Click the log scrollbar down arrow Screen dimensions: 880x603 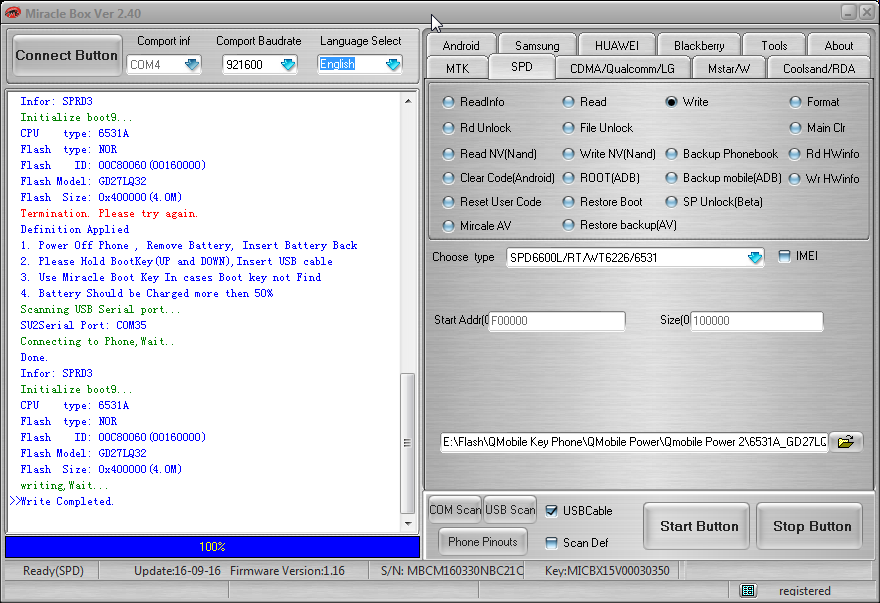point(408,523)
